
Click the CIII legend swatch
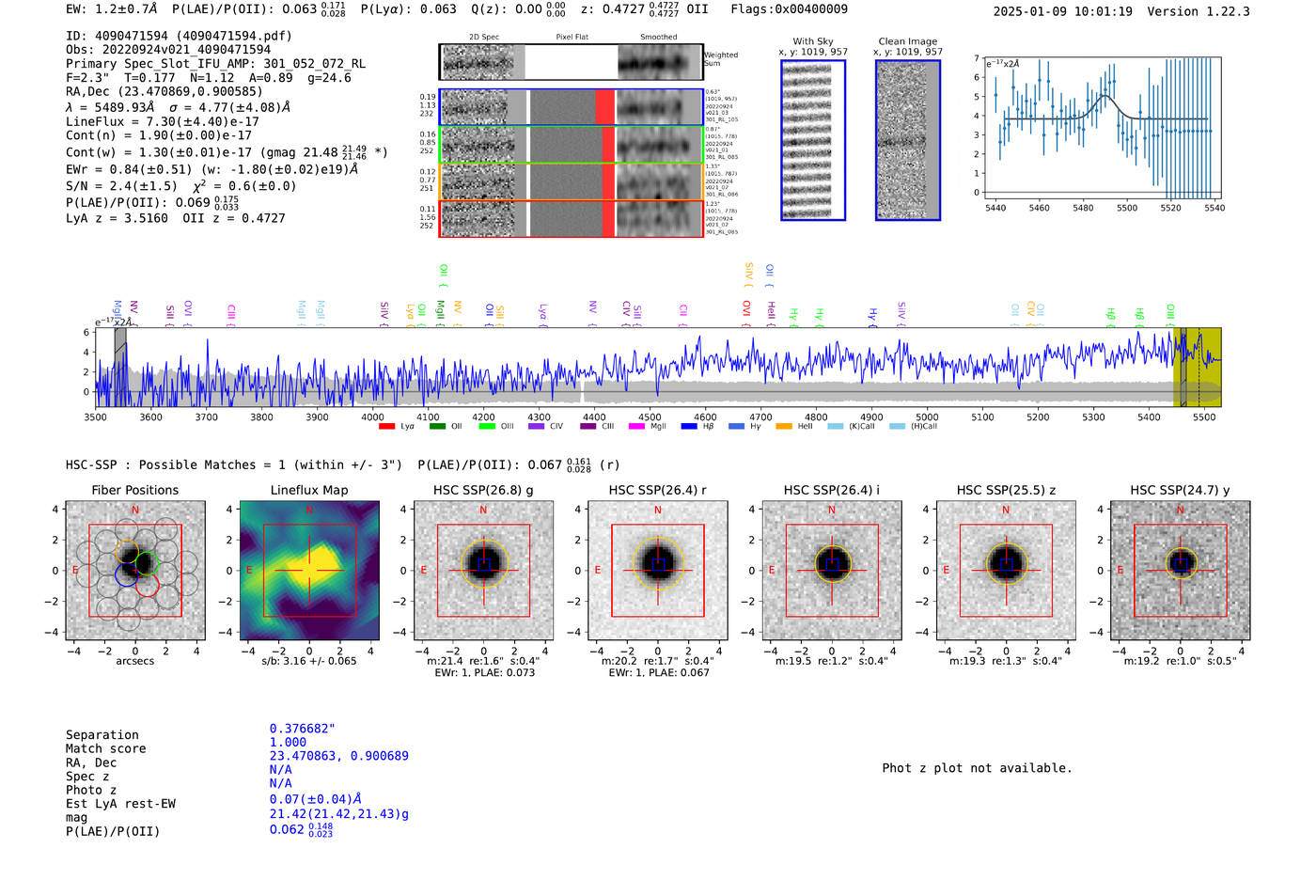tap(588, 427)
